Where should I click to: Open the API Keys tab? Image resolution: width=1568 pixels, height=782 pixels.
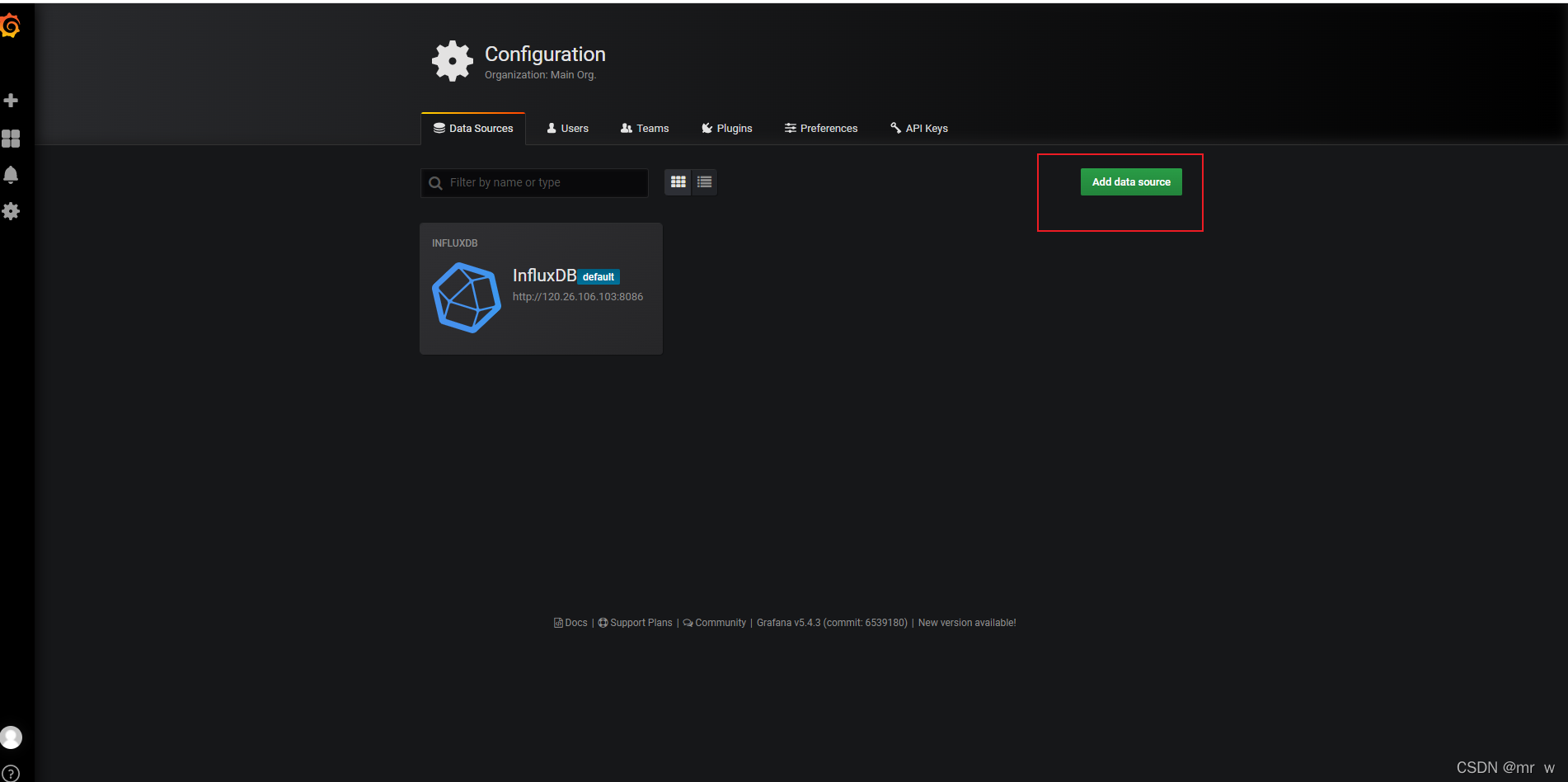pos(919,129)
